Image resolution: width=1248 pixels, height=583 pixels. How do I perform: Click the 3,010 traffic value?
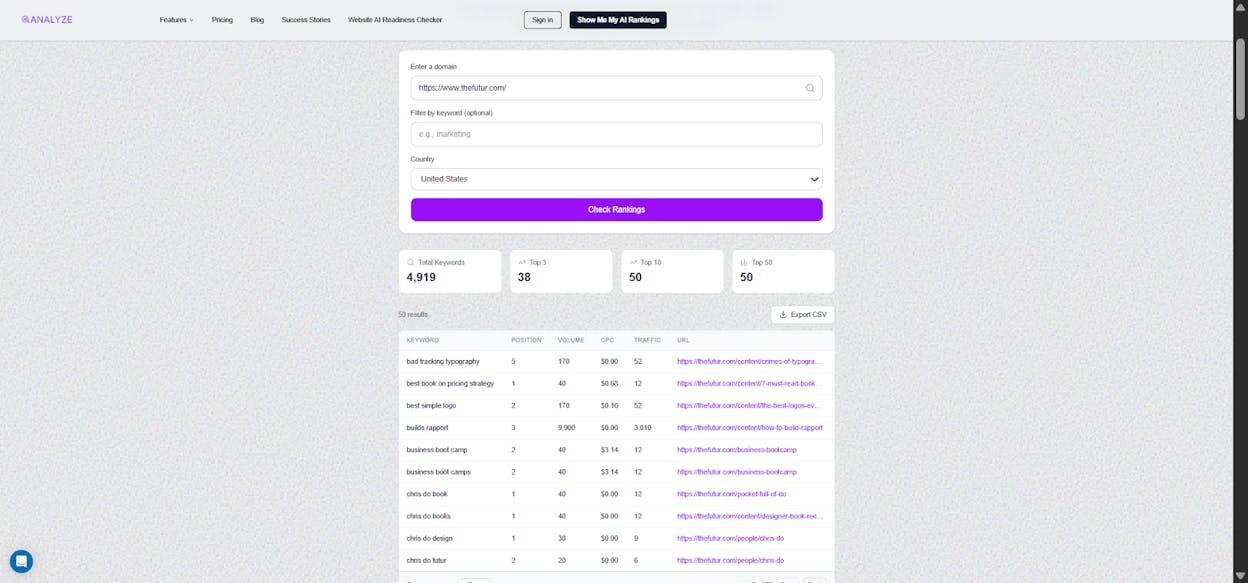(x=642, y=427)
